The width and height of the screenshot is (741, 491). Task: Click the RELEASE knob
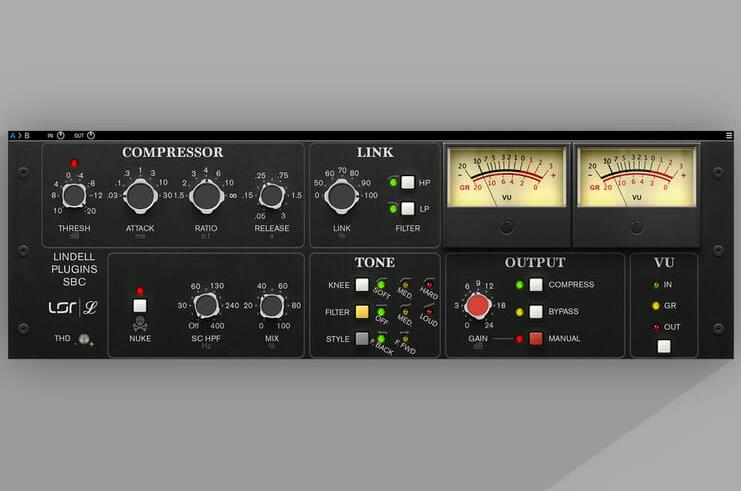[272, 196]
